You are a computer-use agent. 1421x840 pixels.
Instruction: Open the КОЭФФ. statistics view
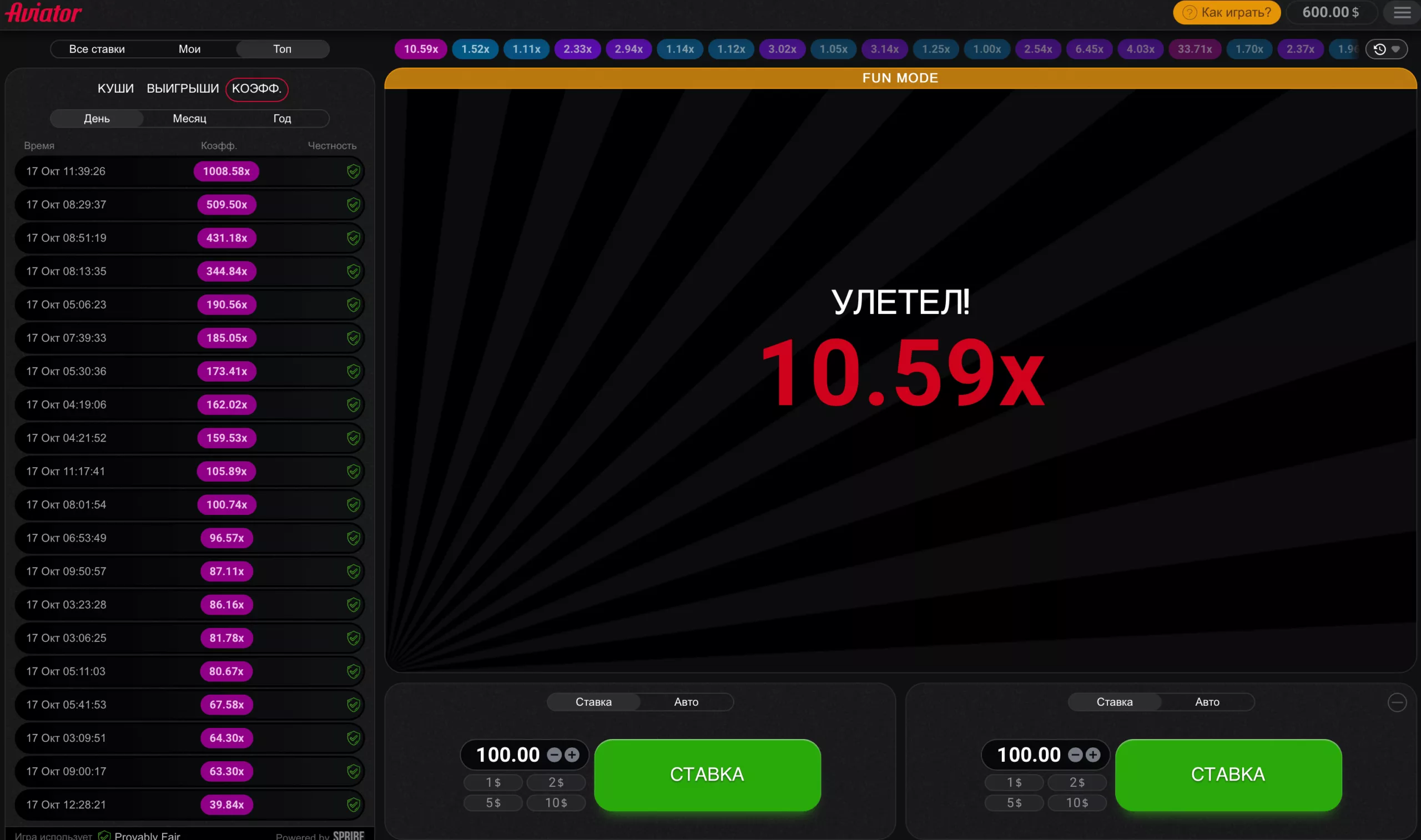click(257, 89)
